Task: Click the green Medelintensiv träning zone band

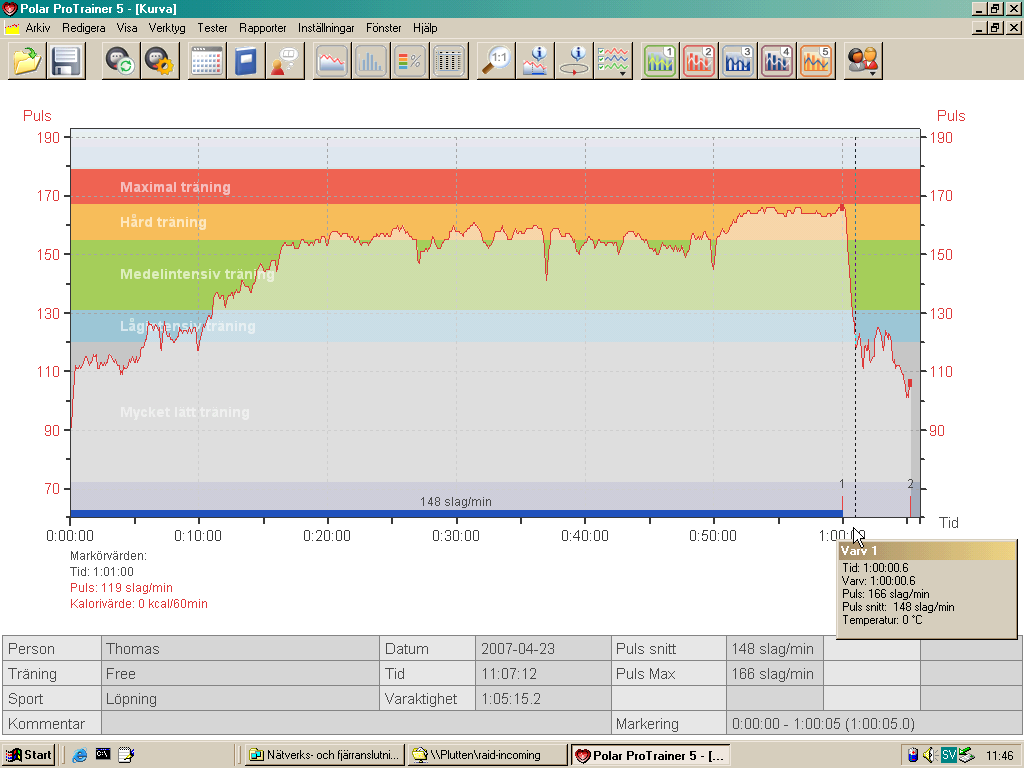Action: (x=495, y=275)
